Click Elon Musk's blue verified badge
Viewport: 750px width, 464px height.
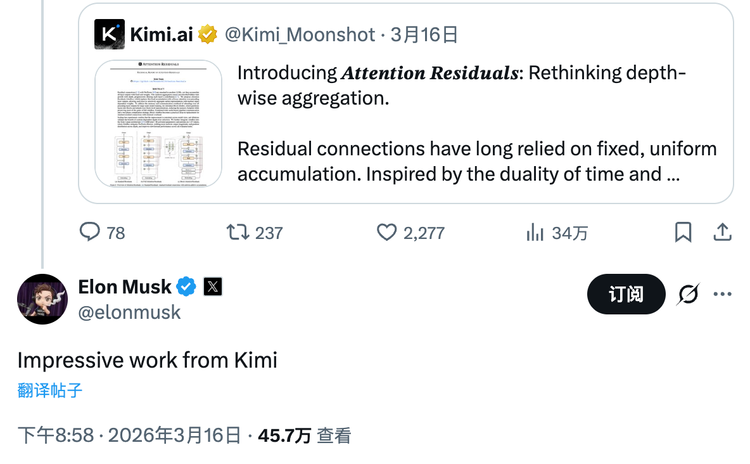(187, 287)
